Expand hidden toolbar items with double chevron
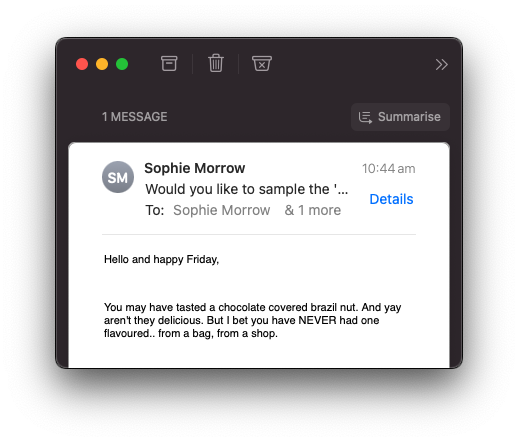 (441, 64)
